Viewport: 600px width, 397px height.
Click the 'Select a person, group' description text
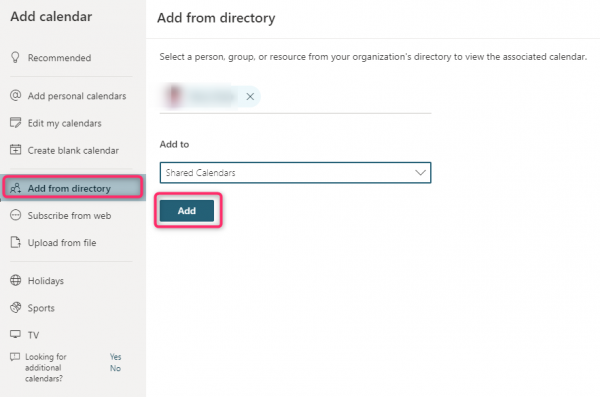pos(373,57)
